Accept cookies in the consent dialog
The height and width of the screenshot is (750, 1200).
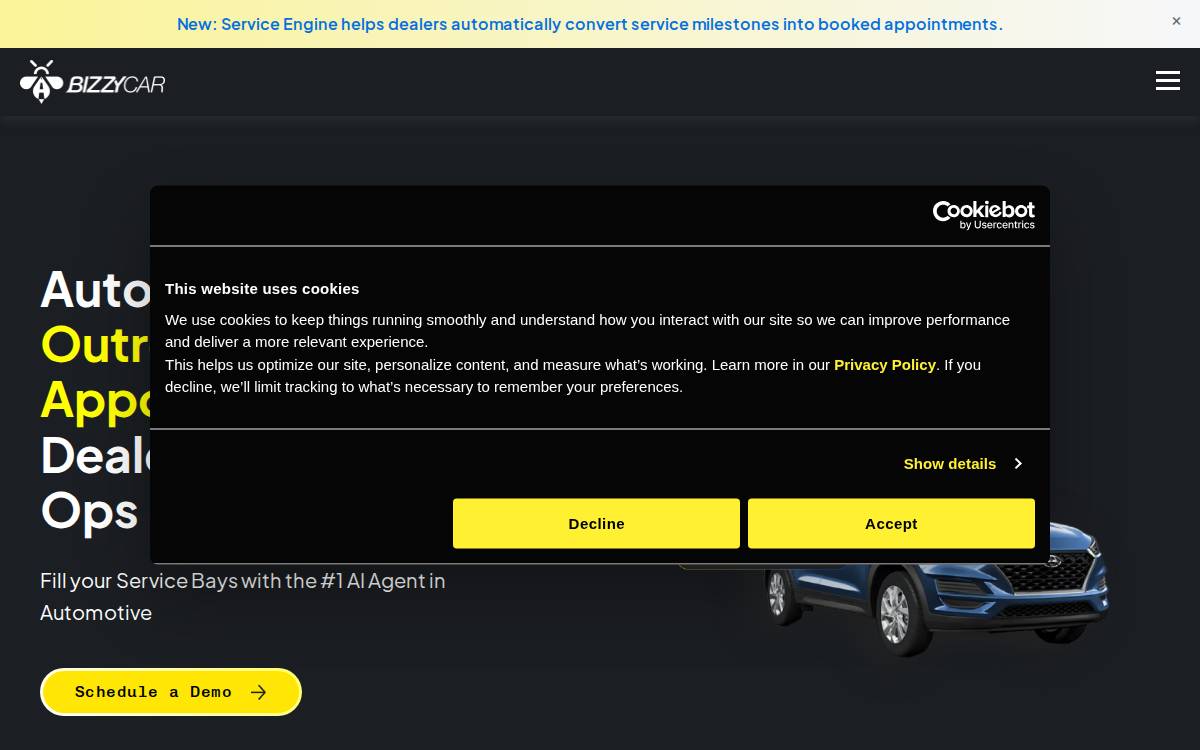click(x=891, y=523)
